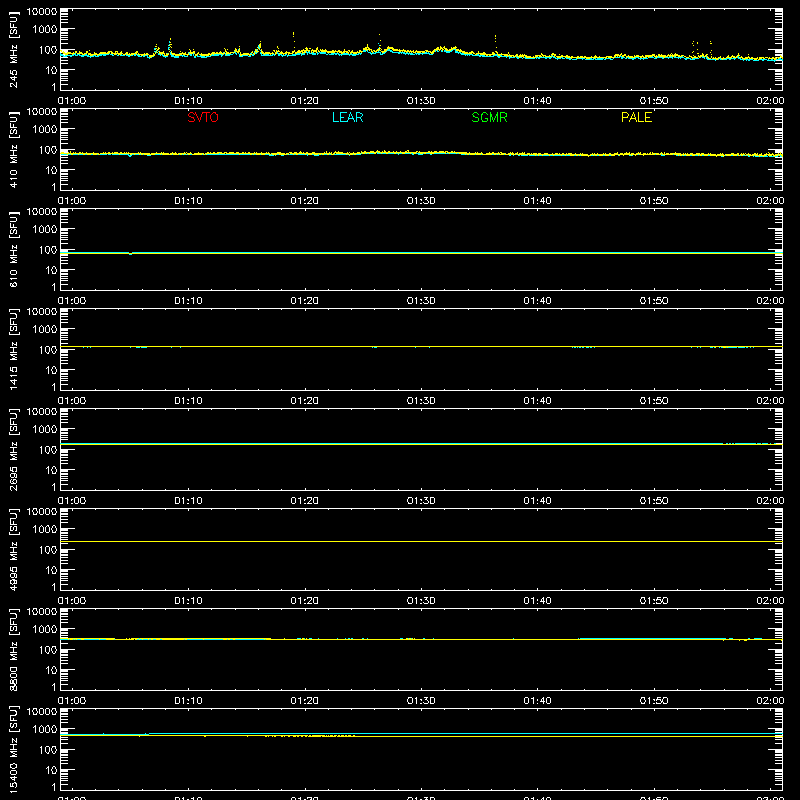This screenshot has width=800, height=800.
Task: Click the 1000 label on the 1415 MHz axis
Action: [x=45, y=330]
